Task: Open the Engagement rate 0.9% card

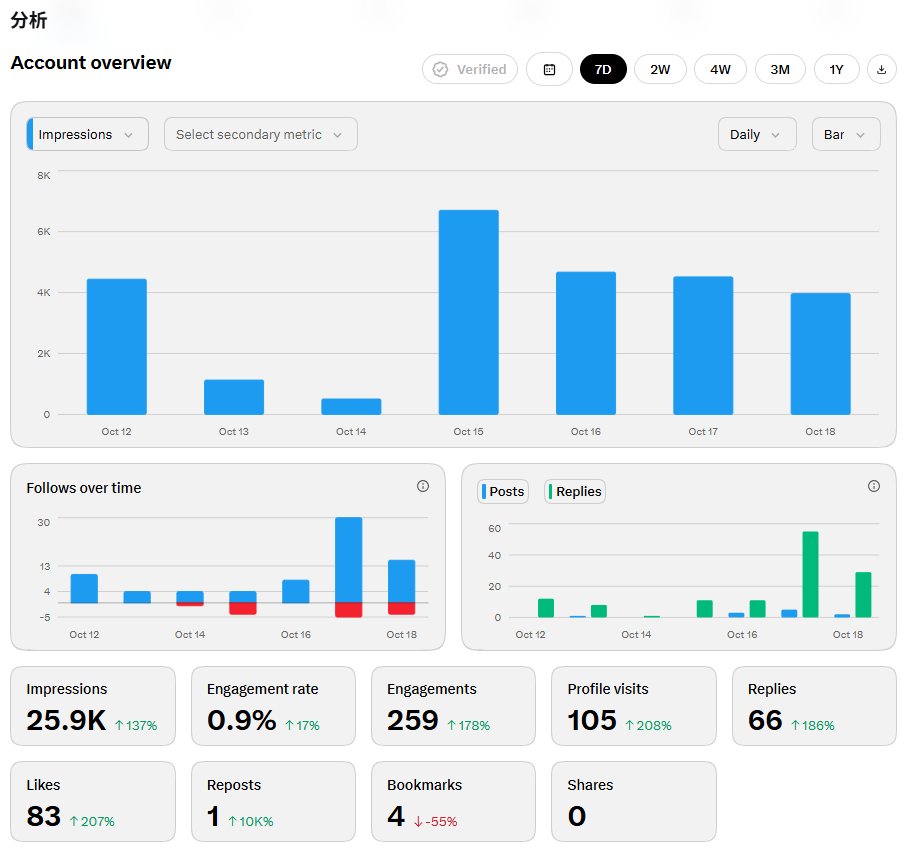Action: pyautogui.click(x=273, y=706)
